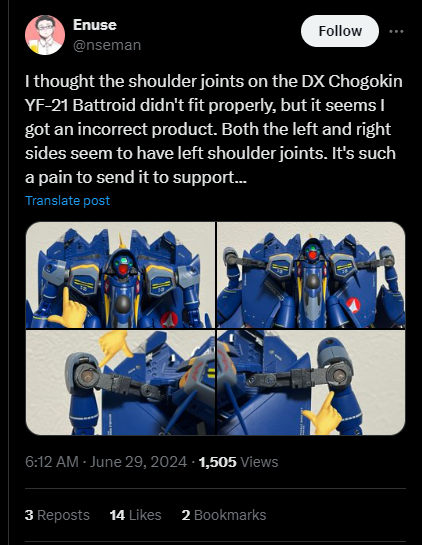Click red Macross emblem in top-right photo
Screen dimensions: 422x545
coord(353,305)
